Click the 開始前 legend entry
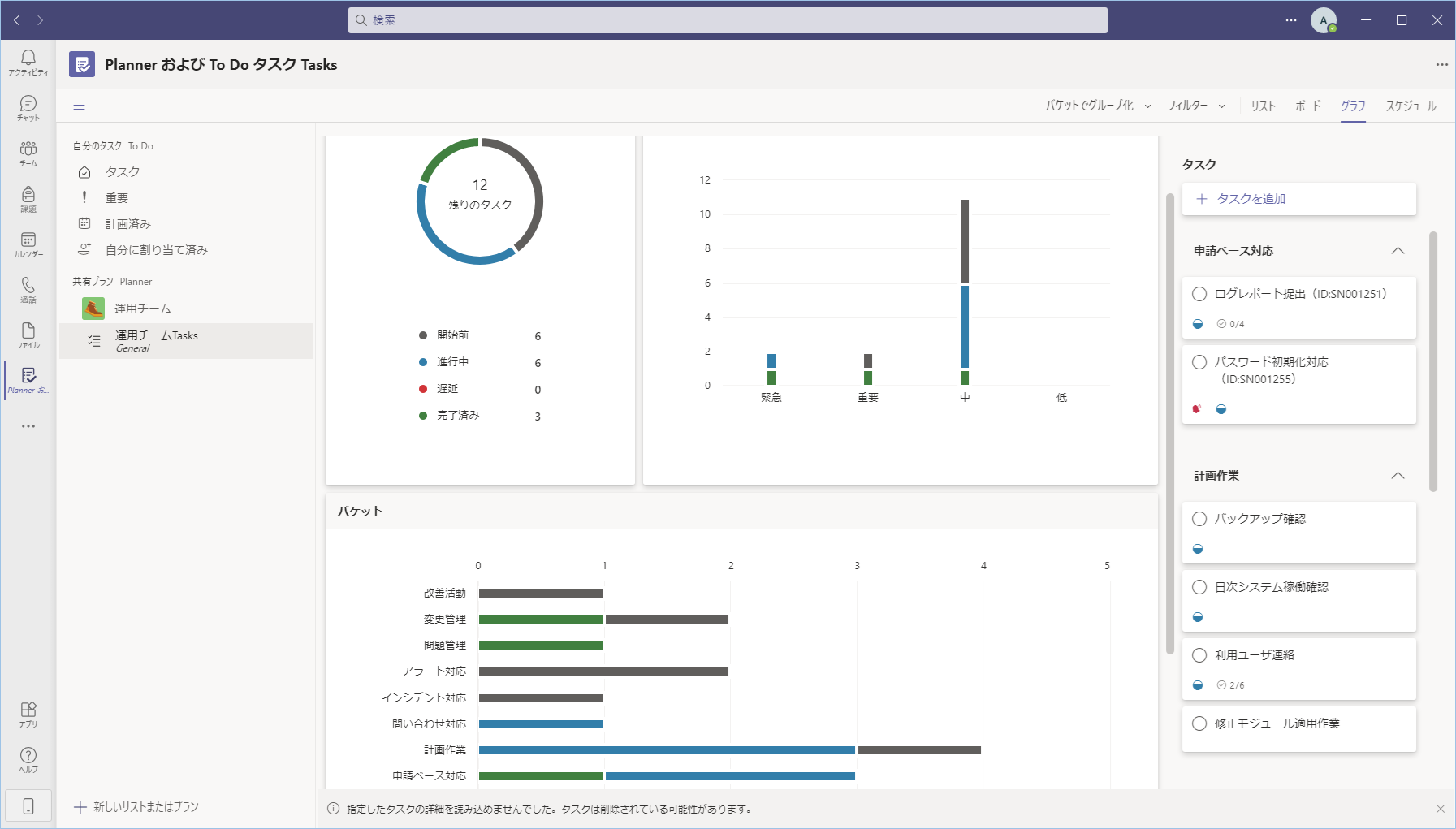Screen dimensions: 1456x829 coord(480,335)
